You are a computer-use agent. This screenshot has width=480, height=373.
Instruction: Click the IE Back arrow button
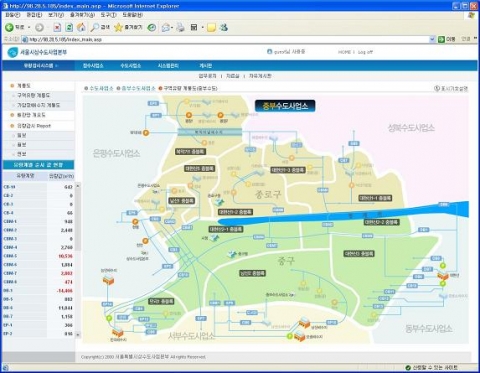pos(9,27)
